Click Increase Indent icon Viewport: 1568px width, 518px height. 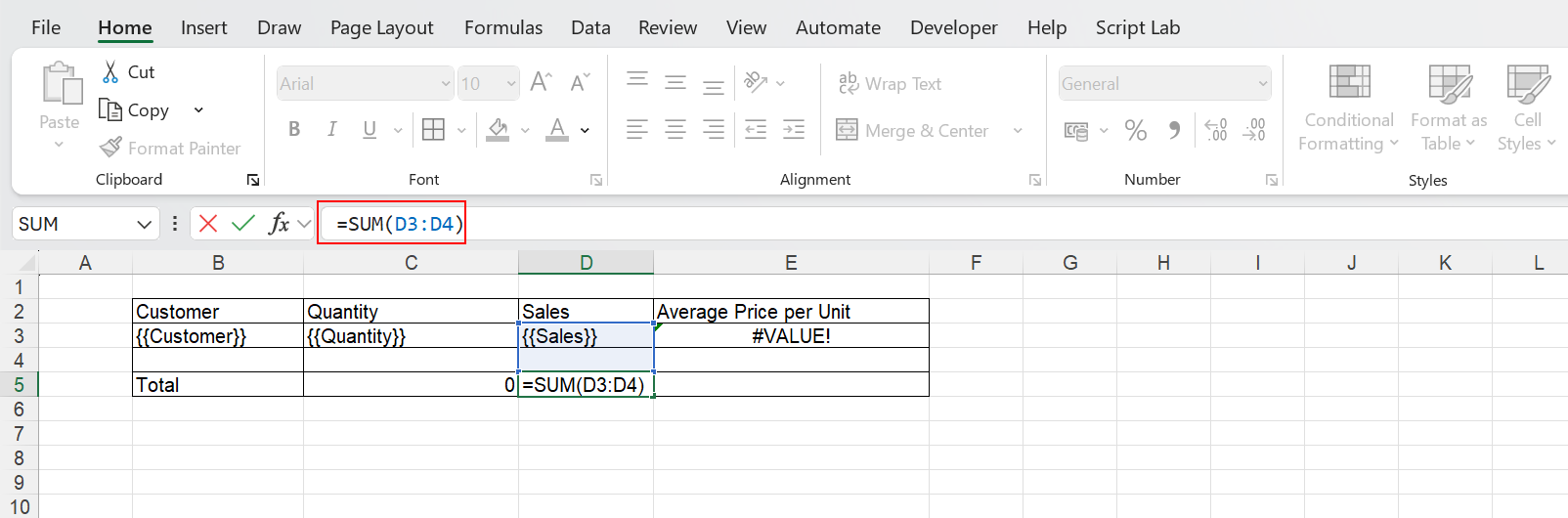794,129
